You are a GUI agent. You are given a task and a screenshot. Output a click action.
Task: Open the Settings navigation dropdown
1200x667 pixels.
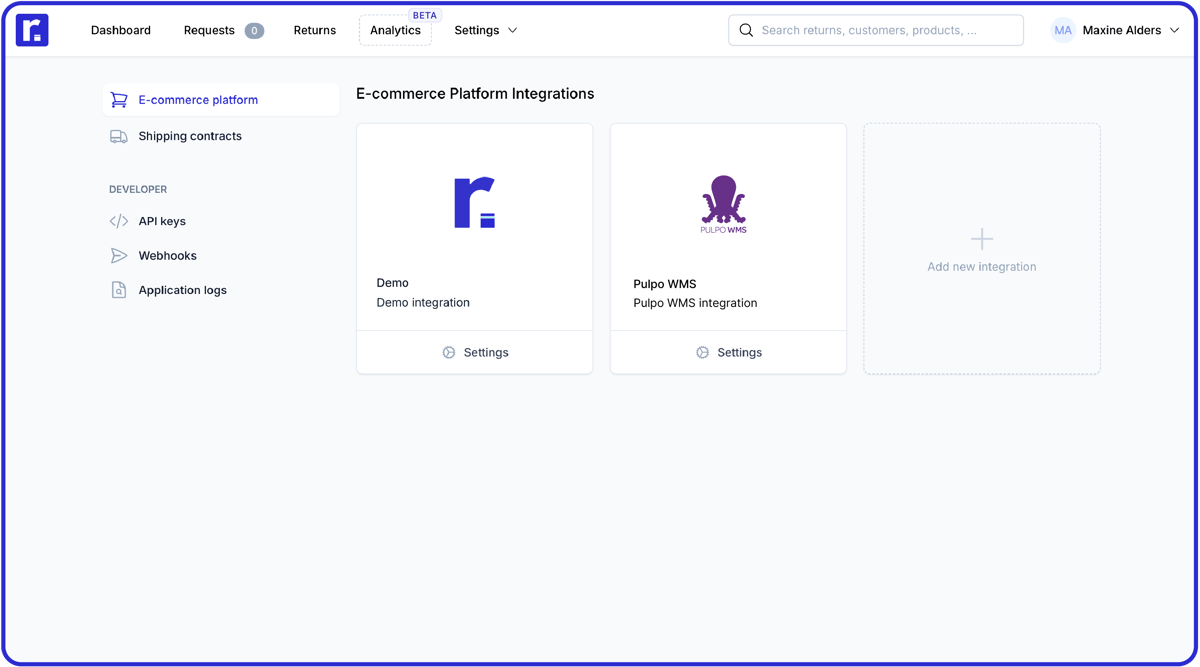[485, 30]
